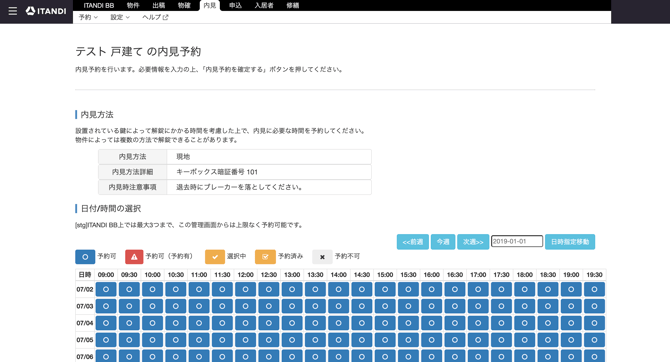Select the 07/05 19:30 slot
This screenshot has width=670, height=362.
(594, 340)
